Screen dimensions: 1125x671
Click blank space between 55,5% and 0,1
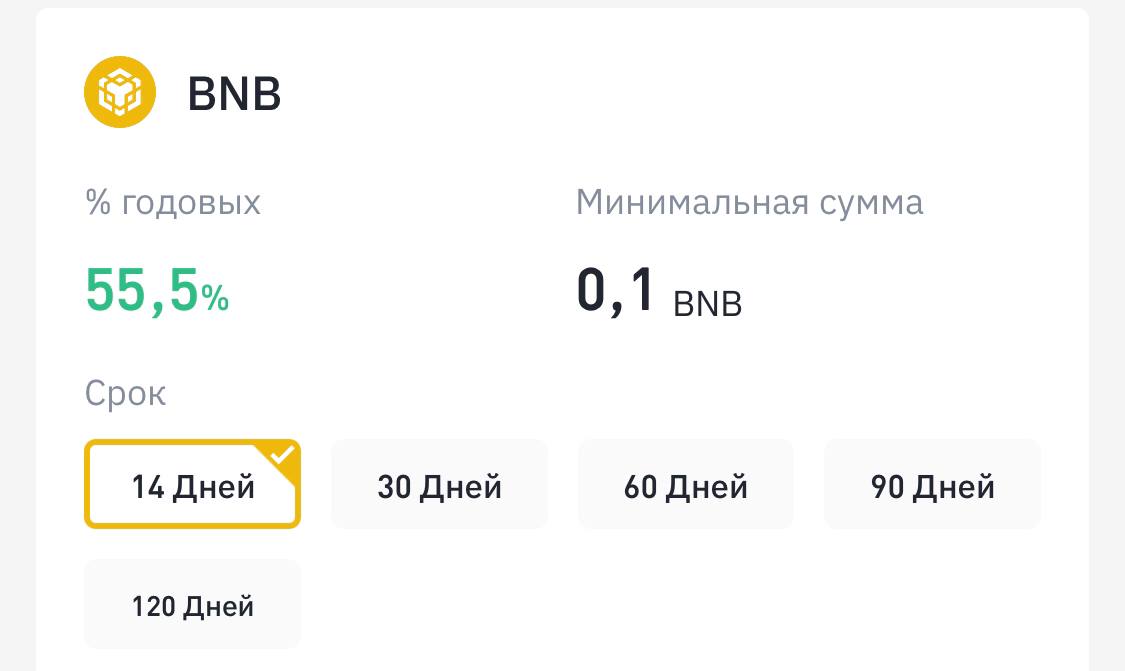point(400,292)
